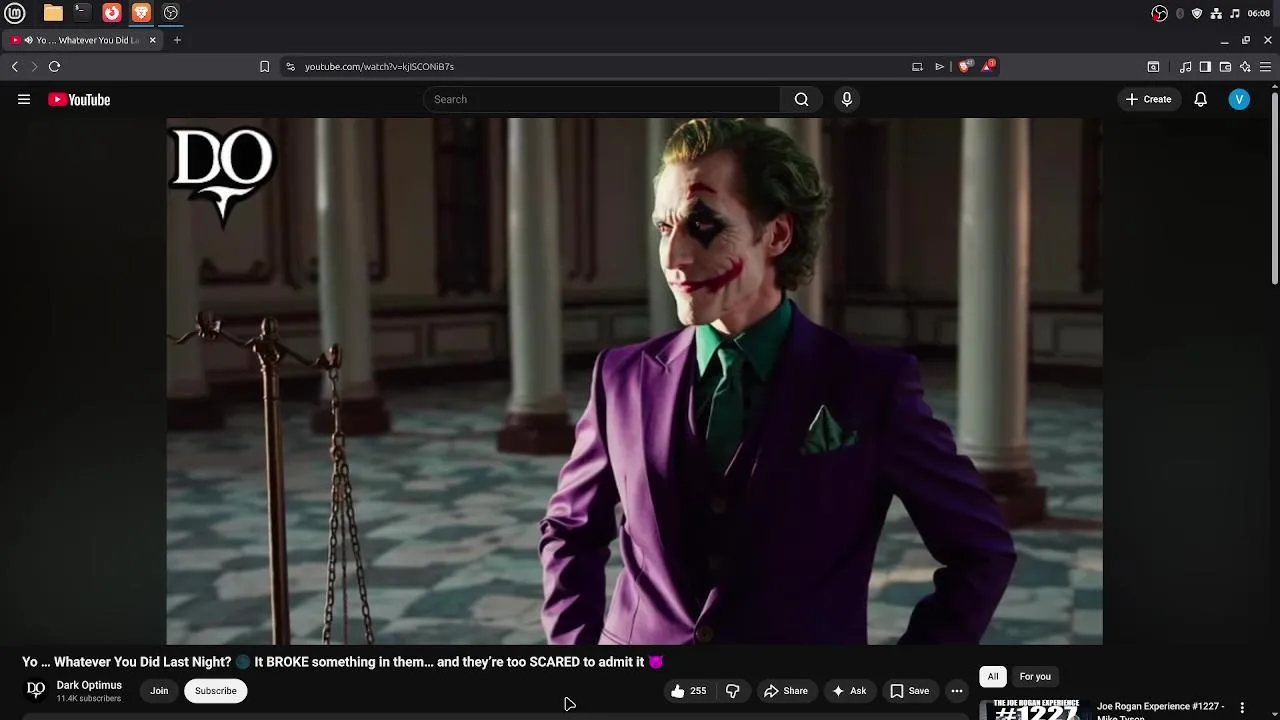1280x720 pixels.
Task: Open the Dark Optimus channel avatar
Action: click(36, 690)
